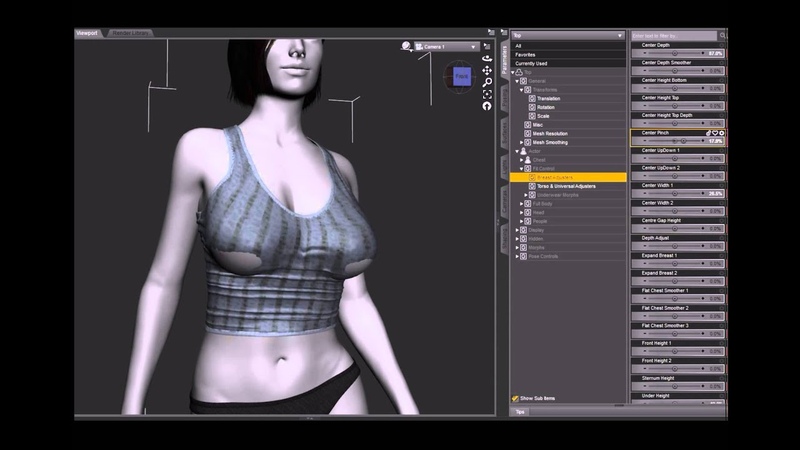The height and width of the screenshot is (450, 800).
Task: Select Rotation in the tree
Action: 545,107
